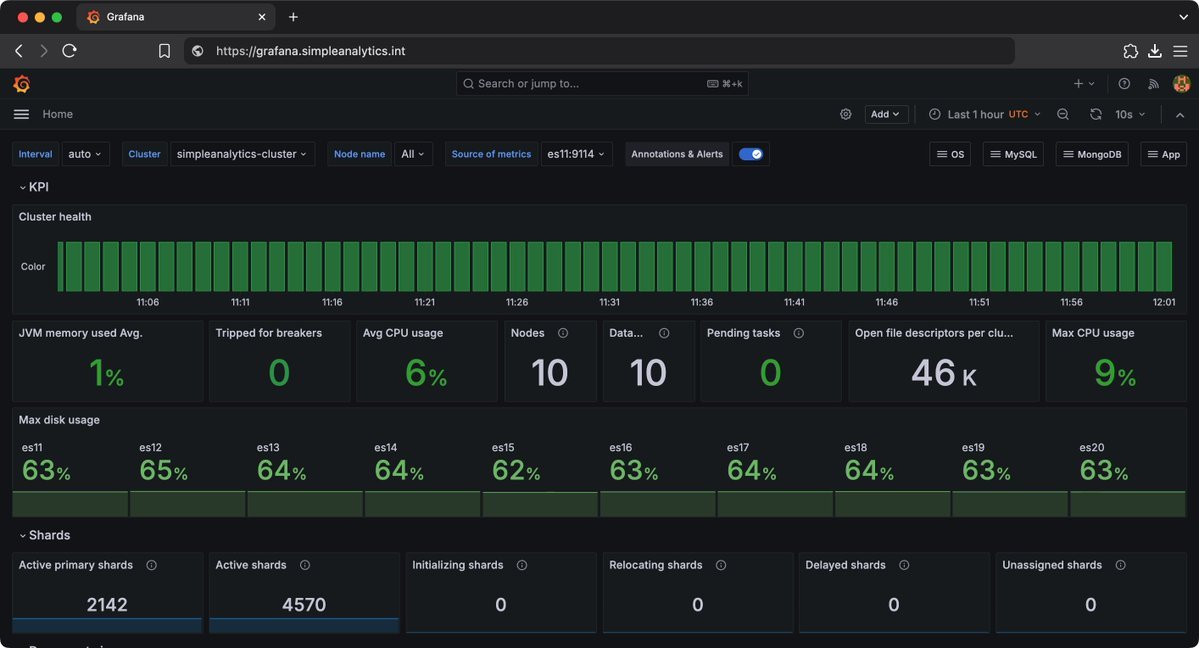
Task: Open the Last 1 hour time picker
Action: [x=983, y=114]
